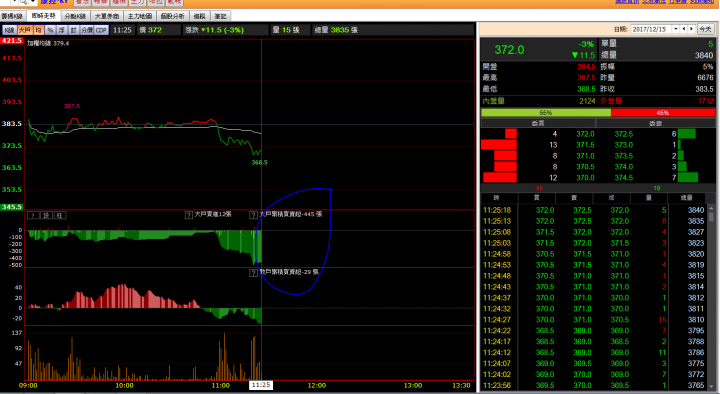Click the 11:25 time marker on time axis

coord(261,385)
